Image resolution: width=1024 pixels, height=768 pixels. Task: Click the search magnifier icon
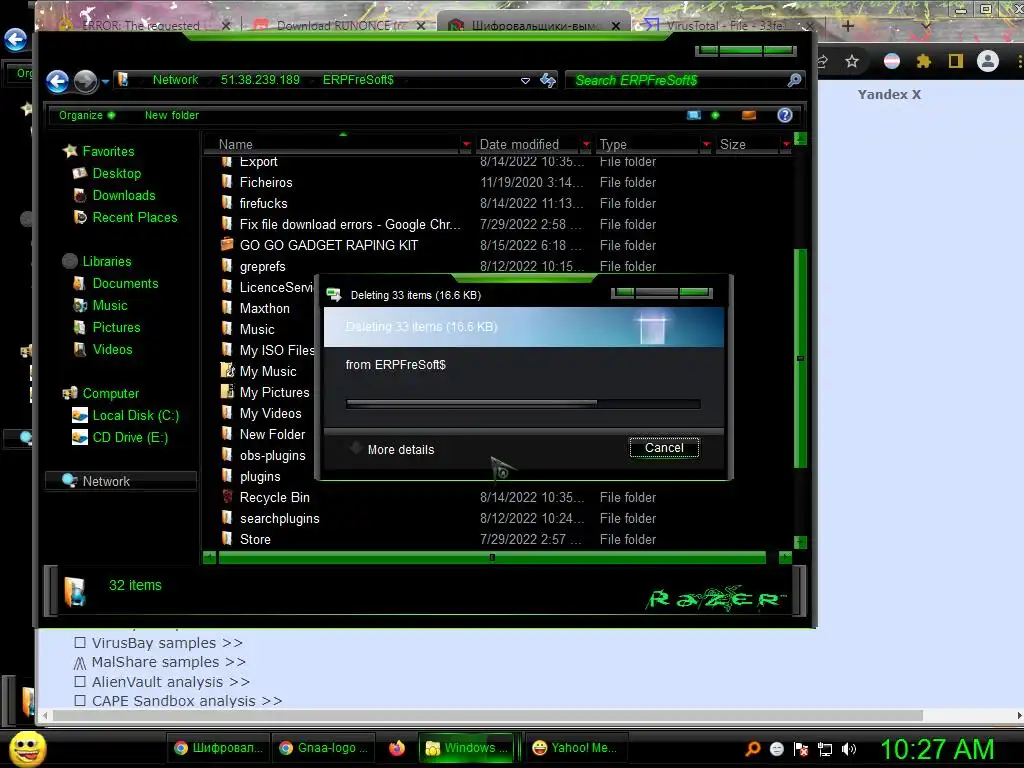tap(794, 80)
